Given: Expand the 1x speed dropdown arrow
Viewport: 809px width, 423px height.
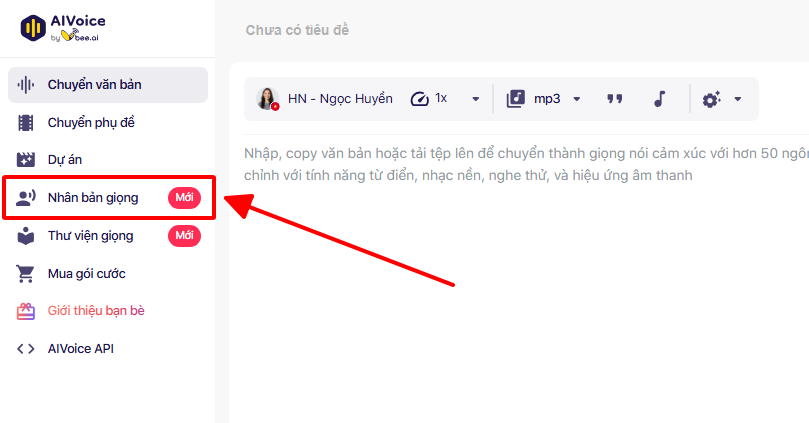Looking at the screenshot, I should [x=476, y=99].
